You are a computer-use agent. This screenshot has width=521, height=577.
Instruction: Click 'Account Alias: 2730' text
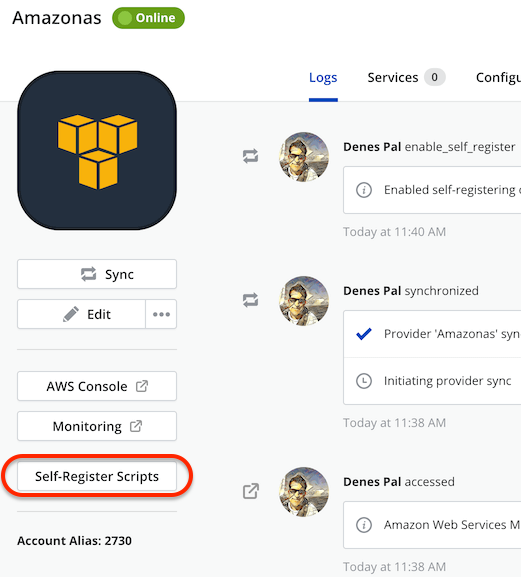click(74, 541)
